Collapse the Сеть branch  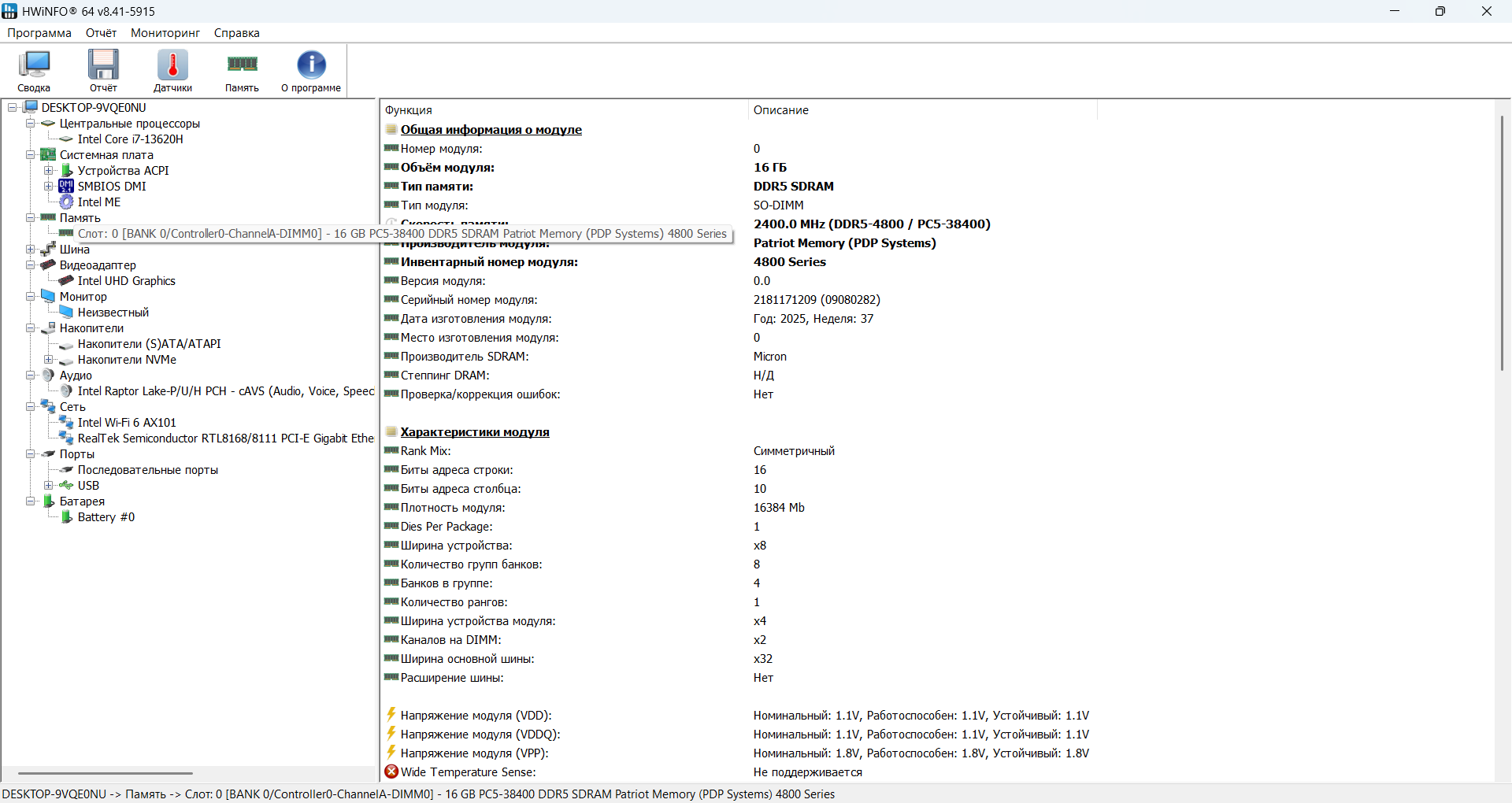[x=31, y=406]
